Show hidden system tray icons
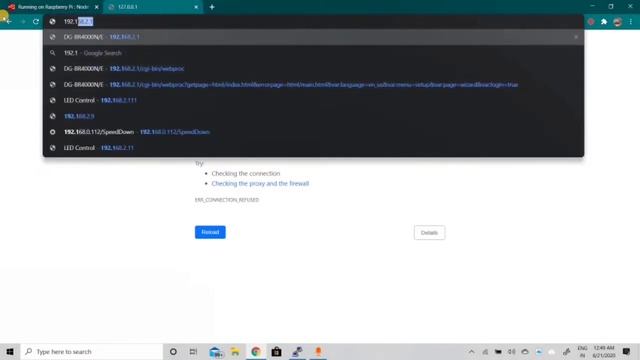Image resolution: width=640 pixels, height=360 pixels. click(x=471, y=351)
